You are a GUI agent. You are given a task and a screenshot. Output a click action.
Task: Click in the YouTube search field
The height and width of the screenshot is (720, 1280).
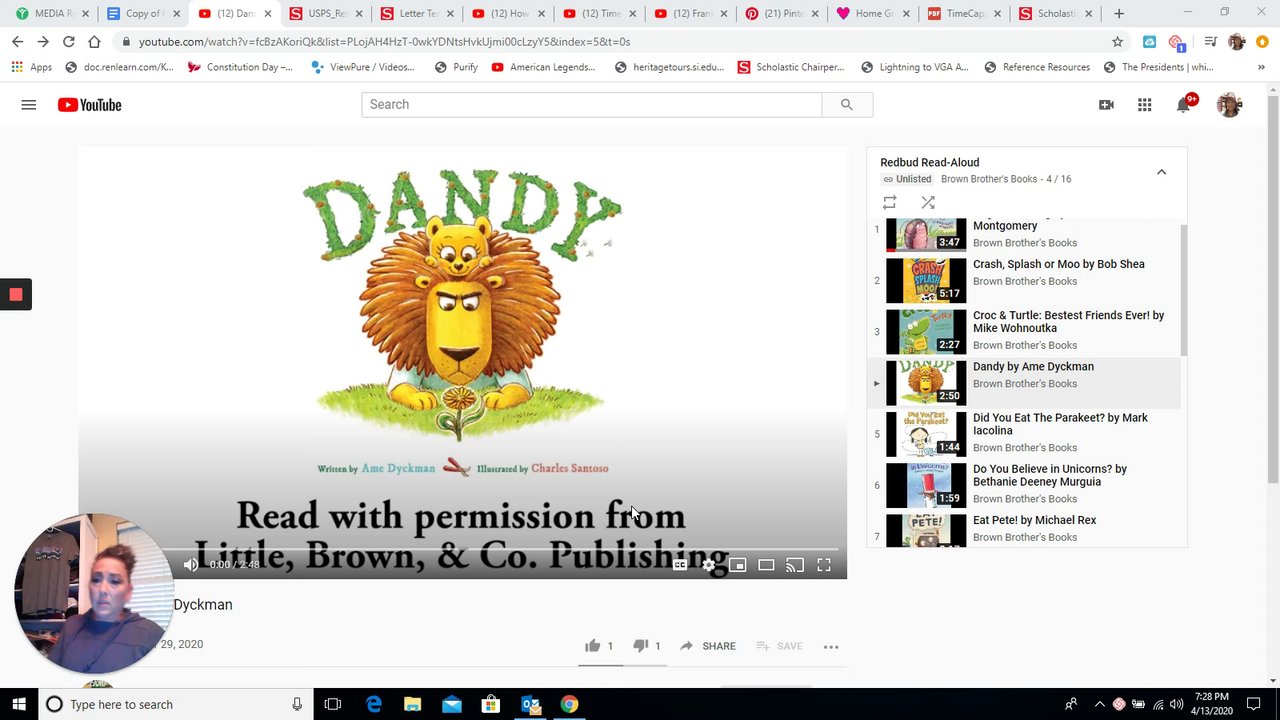click(x=591, y=104)
